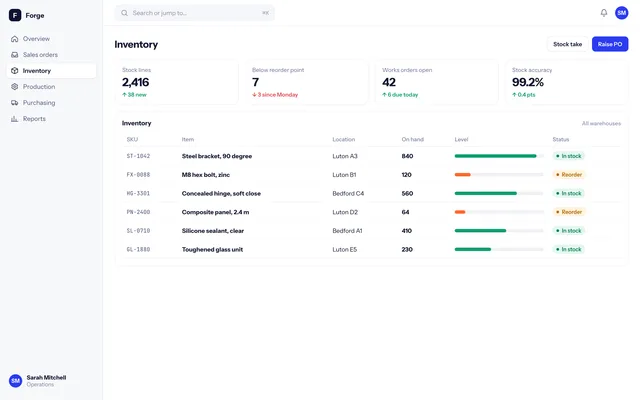Image resolution: width=640 pixels, height=400 pixels.
Task: Click on-hand value 840
Action: pyautogui.click(x=407, y=156)
